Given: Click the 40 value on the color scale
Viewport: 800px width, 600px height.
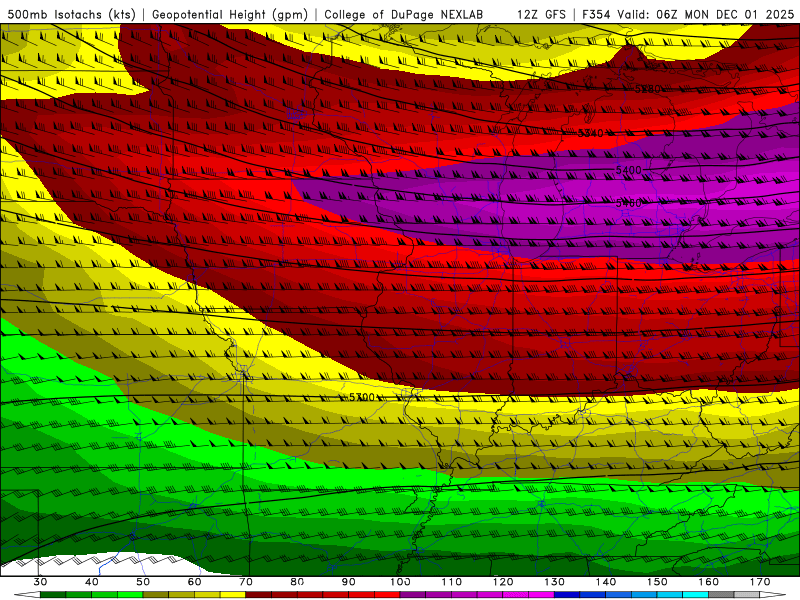Looking at the screenshot, I should [x=92, y=582].
